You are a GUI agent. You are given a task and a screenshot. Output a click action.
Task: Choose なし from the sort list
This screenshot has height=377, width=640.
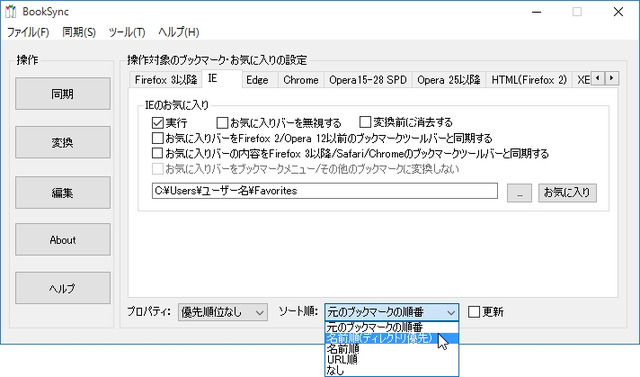[391, 370]
